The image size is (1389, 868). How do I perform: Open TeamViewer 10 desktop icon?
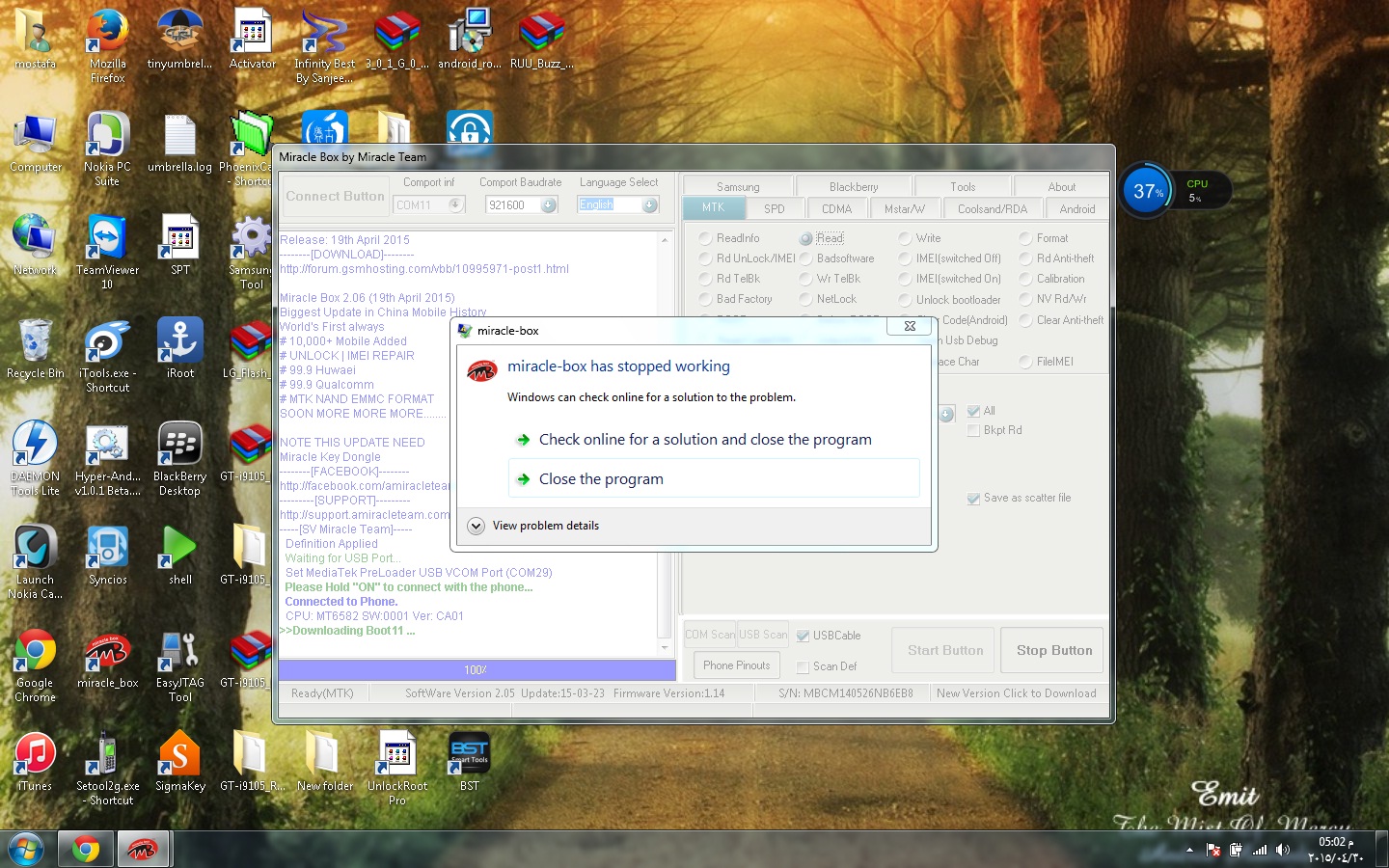107,252
